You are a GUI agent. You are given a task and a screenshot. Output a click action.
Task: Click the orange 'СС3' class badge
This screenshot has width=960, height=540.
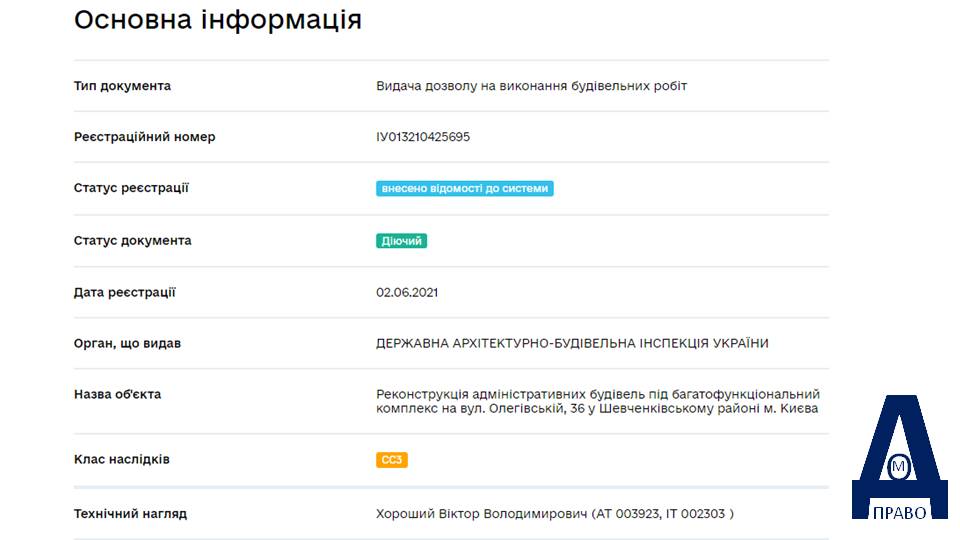click(392, 460)
